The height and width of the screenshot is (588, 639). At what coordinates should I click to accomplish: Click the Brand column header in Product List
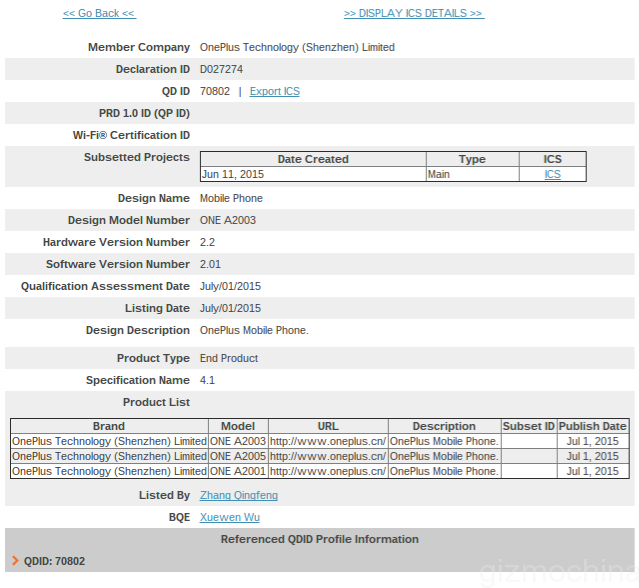[x=109, y=426]
